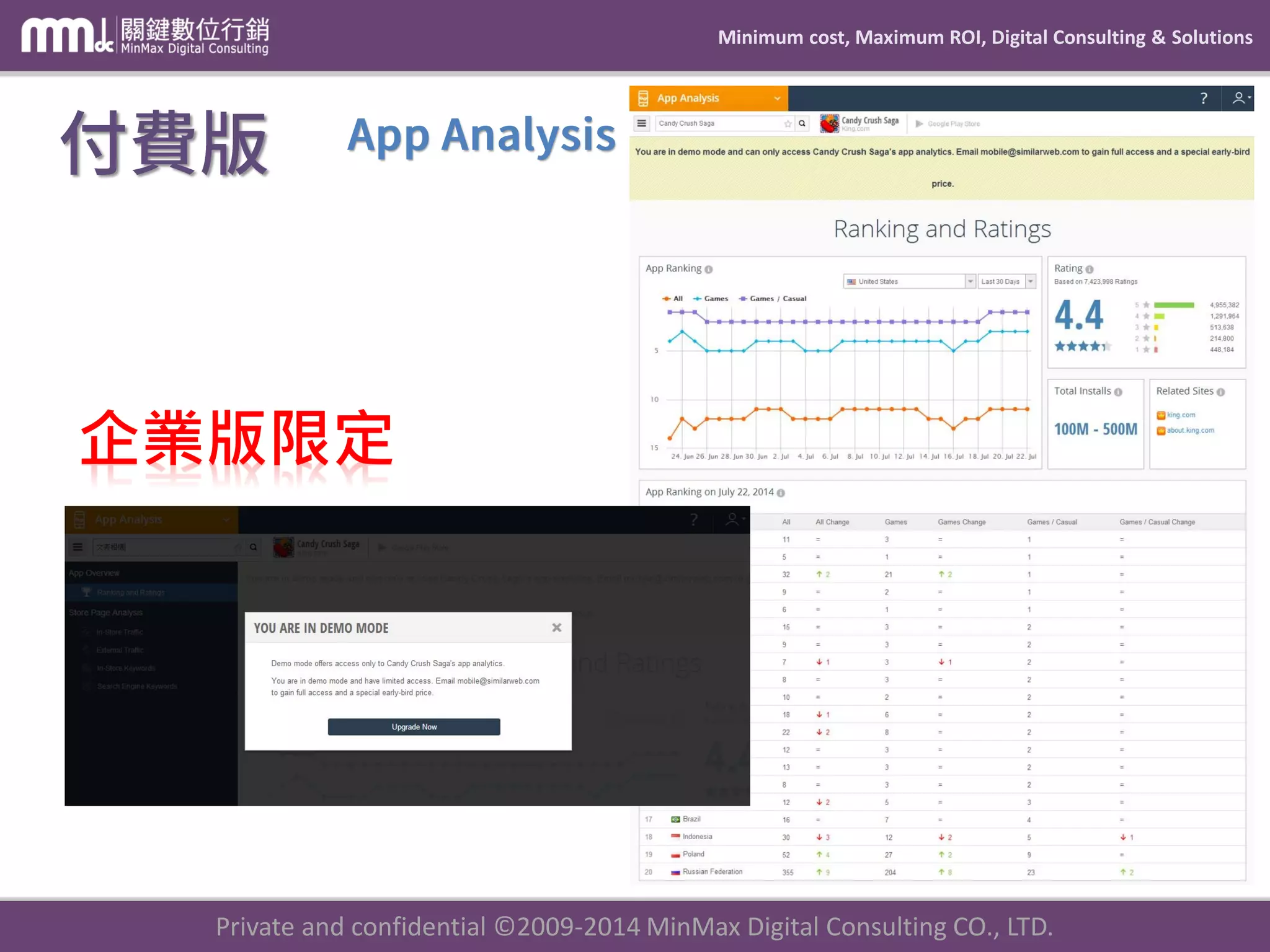The height and width of the screenshot is (952, 1270).
Task: Open dimmed App Analysis dropdown in left screenshot
Action: click(x=151, y=520)
